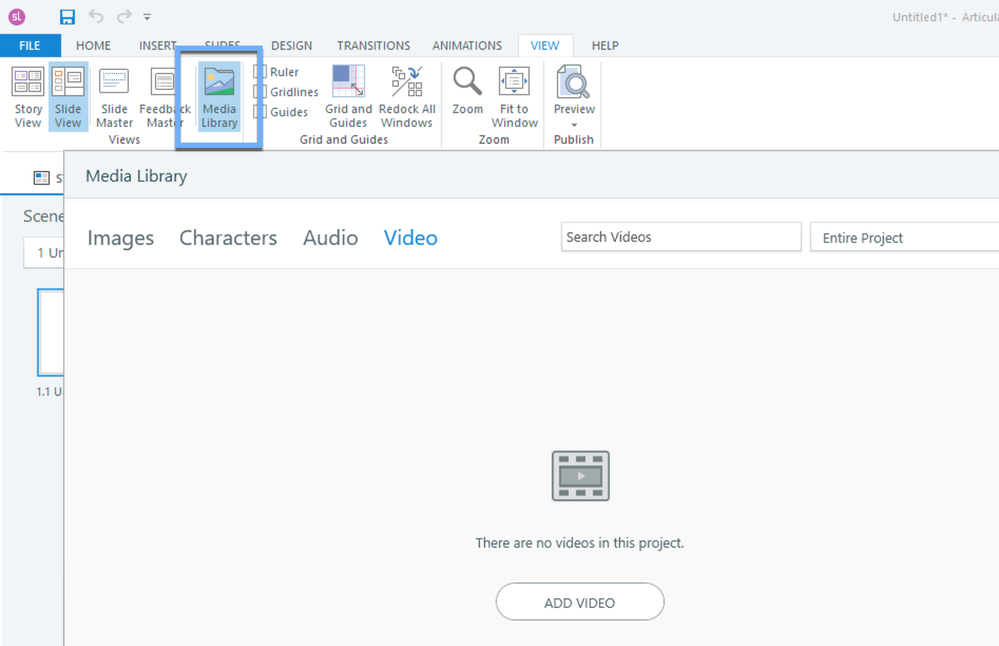Expand the Quick Access Toolbar customize arrow
This screenshot has height=646, width=999.
[147, 17]
